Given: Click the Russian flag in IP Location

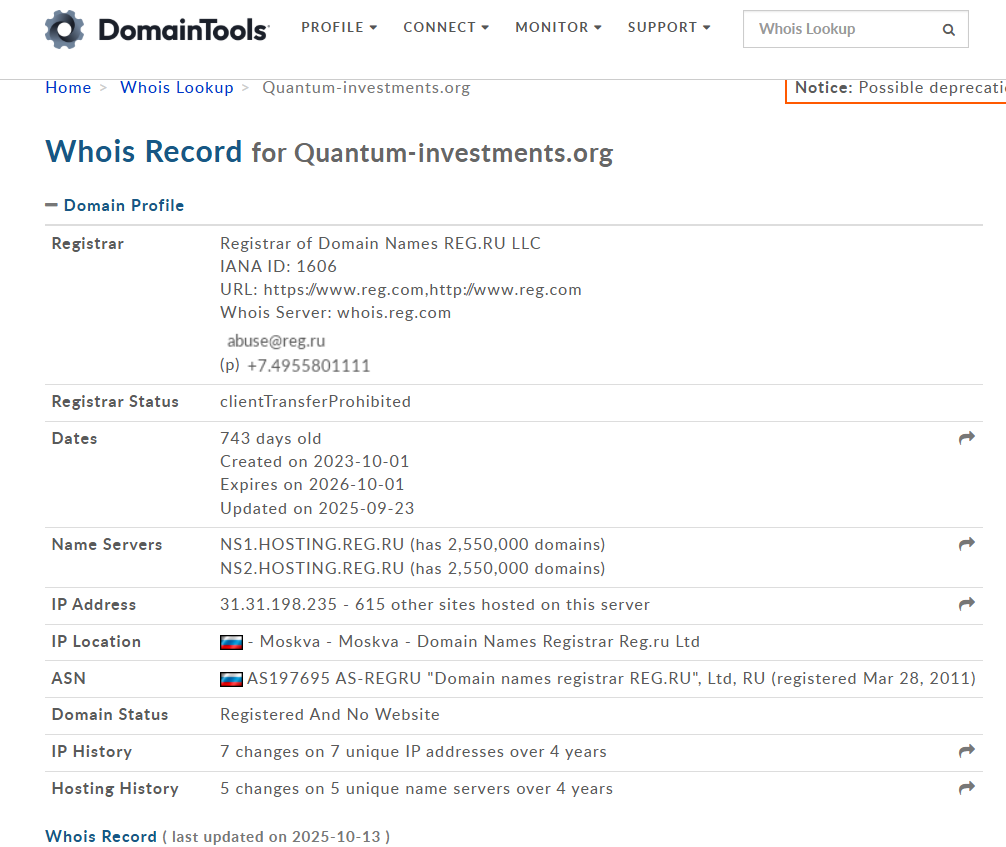Looking at the screenshot, I should (x=231, y=642).
